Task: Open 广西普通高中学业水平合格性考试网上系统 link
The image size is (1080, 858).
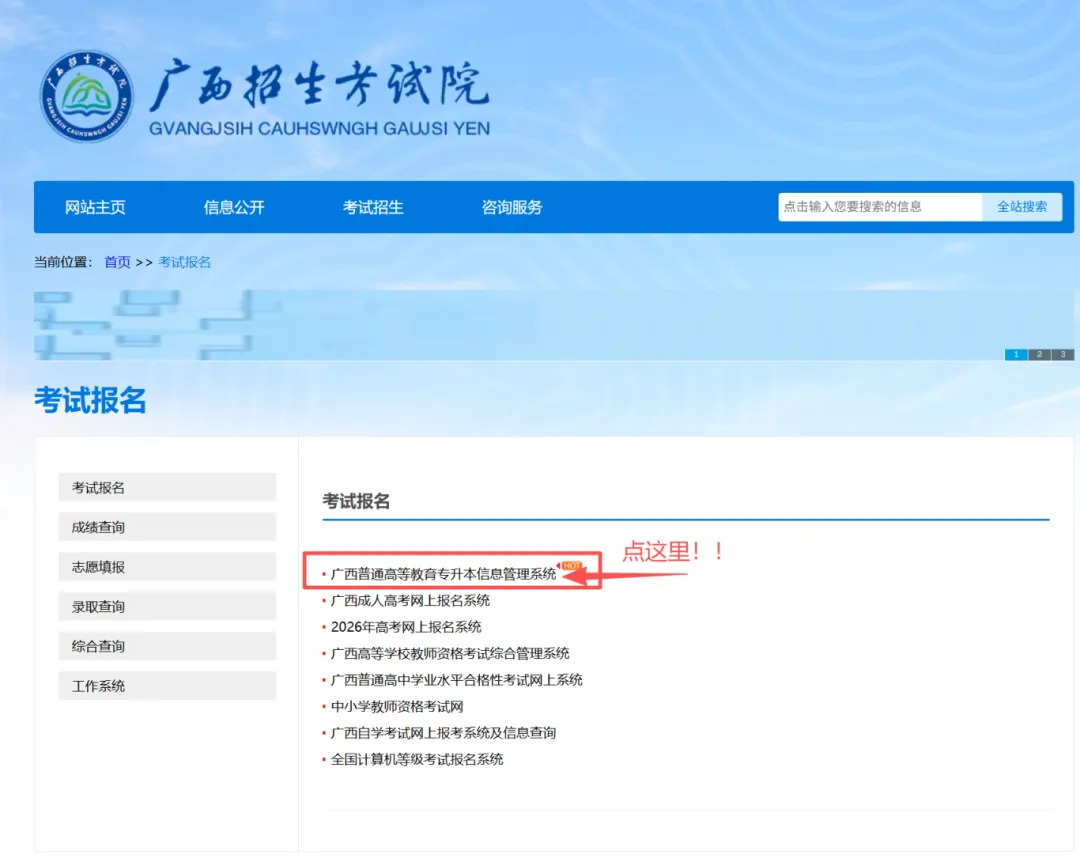Action: point(457,680)
